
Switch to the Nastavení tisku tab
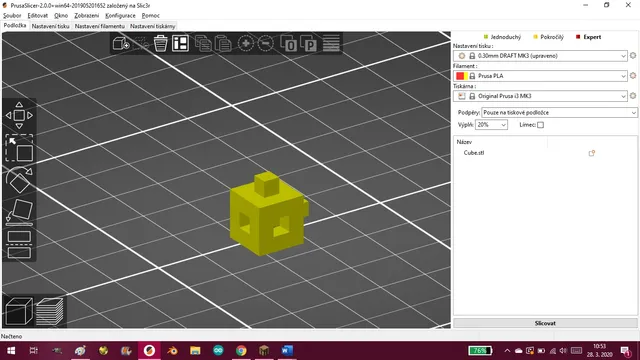pyautogui.click(x=50, y=26)
